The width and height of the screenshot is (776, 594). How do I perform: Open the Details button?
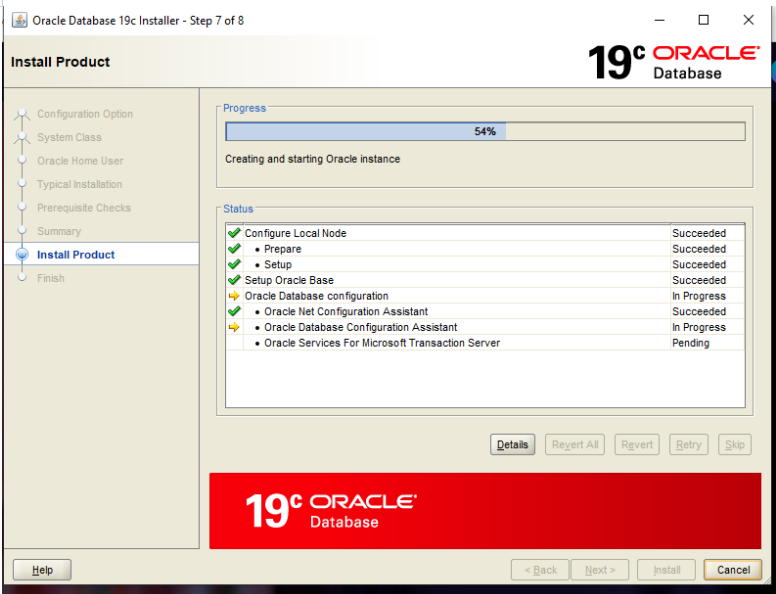pos(512,445)
